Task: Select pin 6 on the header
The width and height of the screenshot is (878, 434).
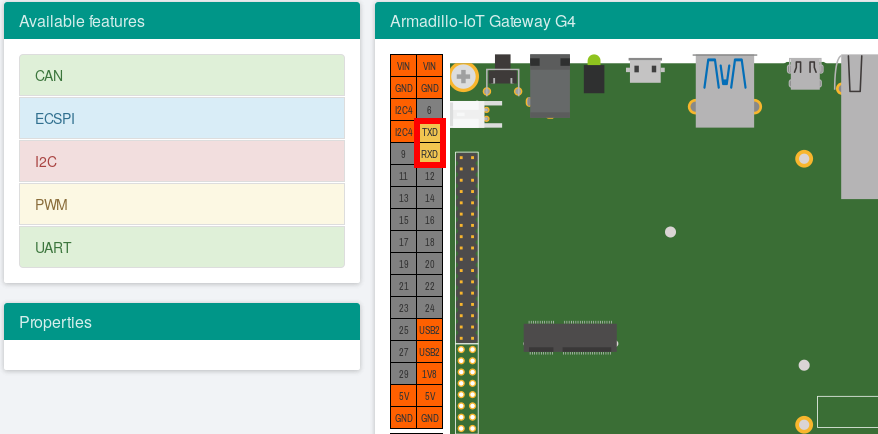Action: pyautogui.click(x=429, y=110)
